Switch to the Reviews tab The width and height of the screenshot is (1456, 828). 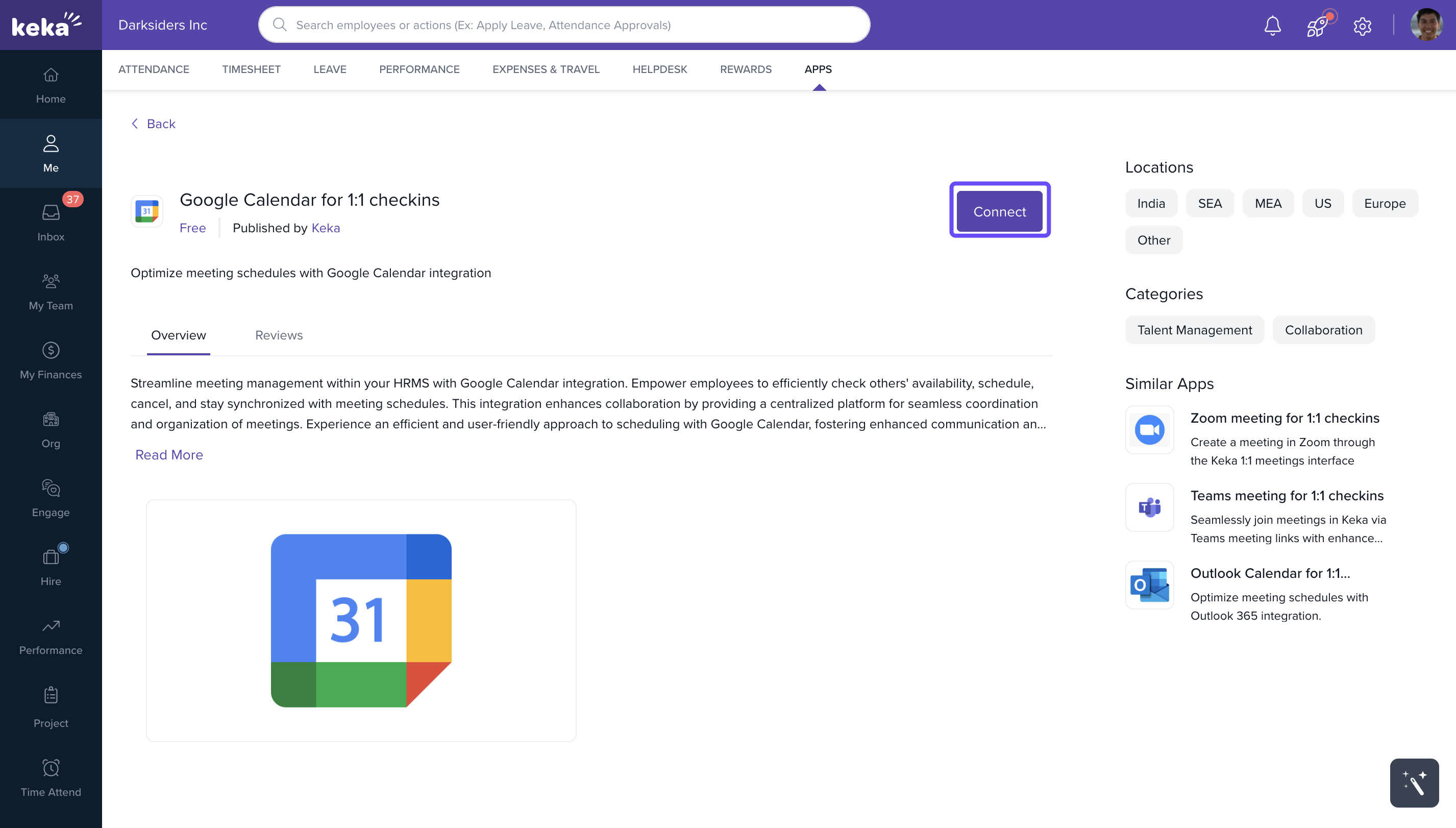point(279,335)
